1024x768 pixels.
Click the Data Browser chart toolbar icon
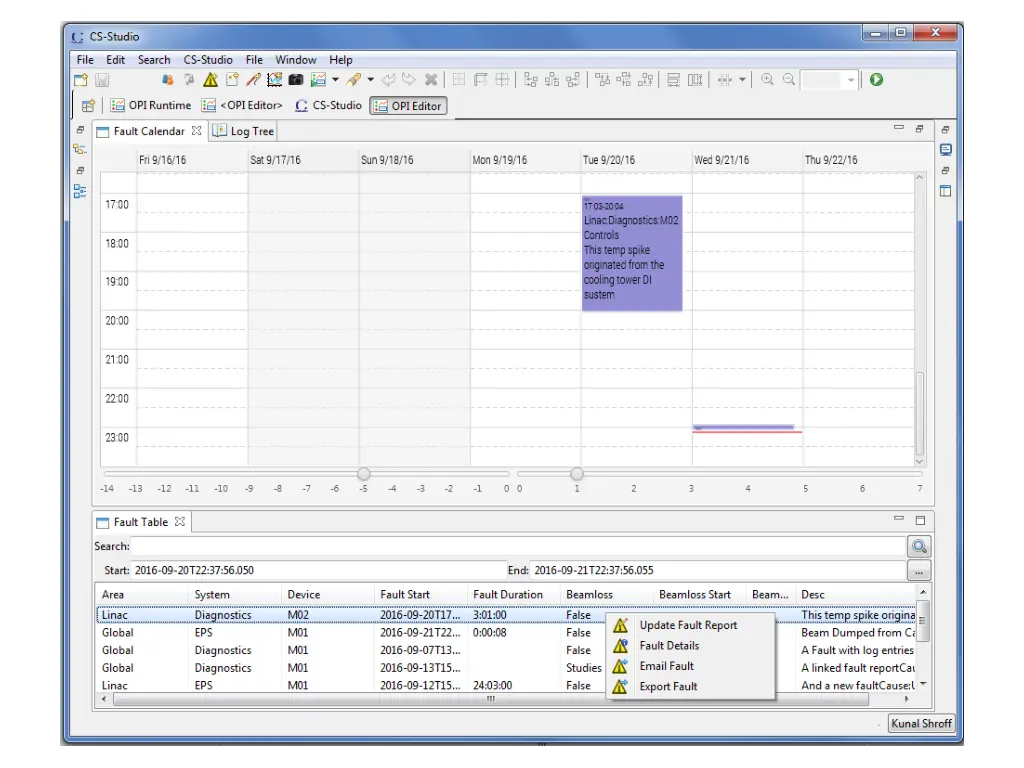(x=275, y=80)
